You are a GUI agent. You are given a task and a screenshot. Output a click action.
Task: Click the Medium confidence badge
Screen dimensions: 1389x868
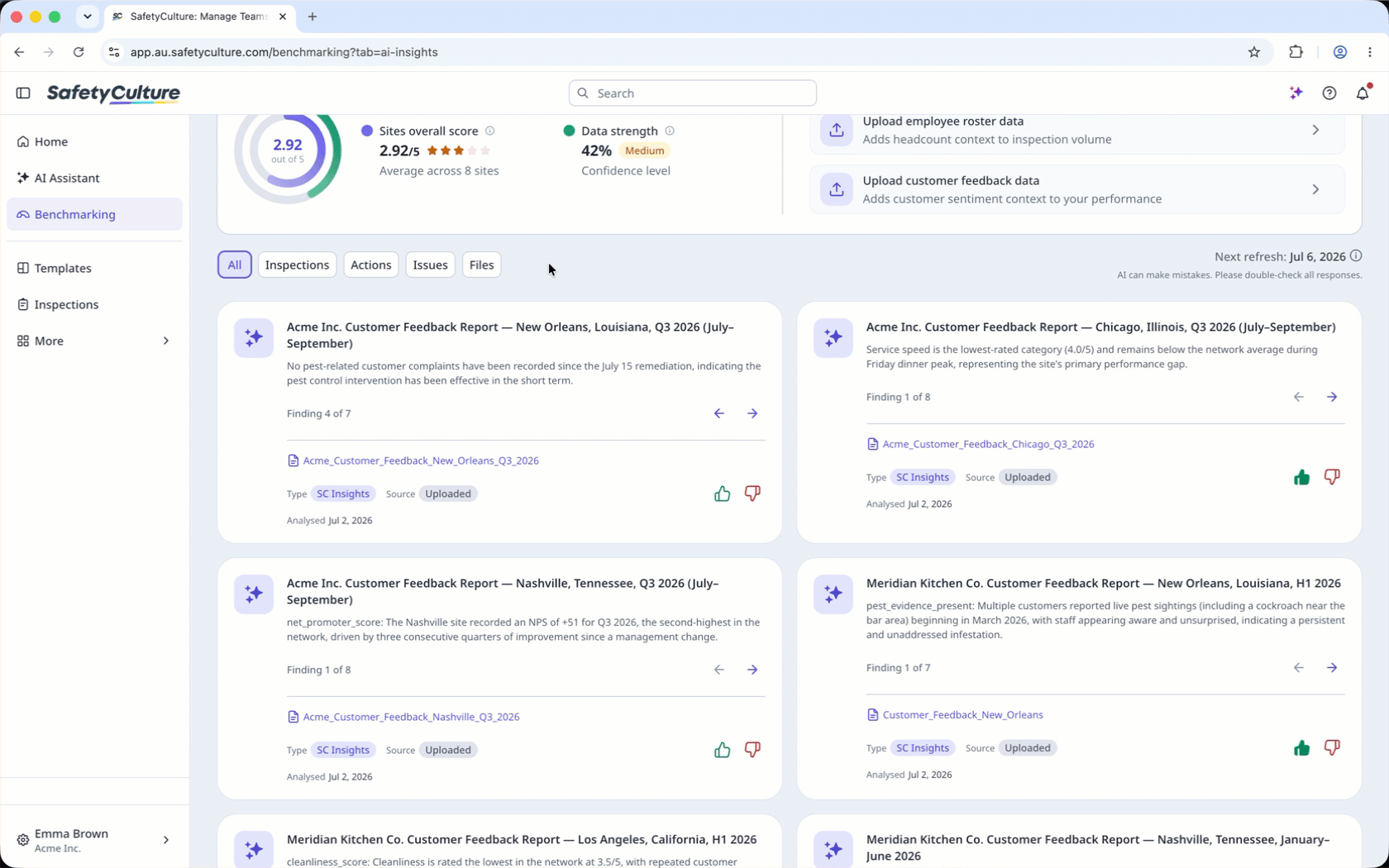(x=644, y=150)
